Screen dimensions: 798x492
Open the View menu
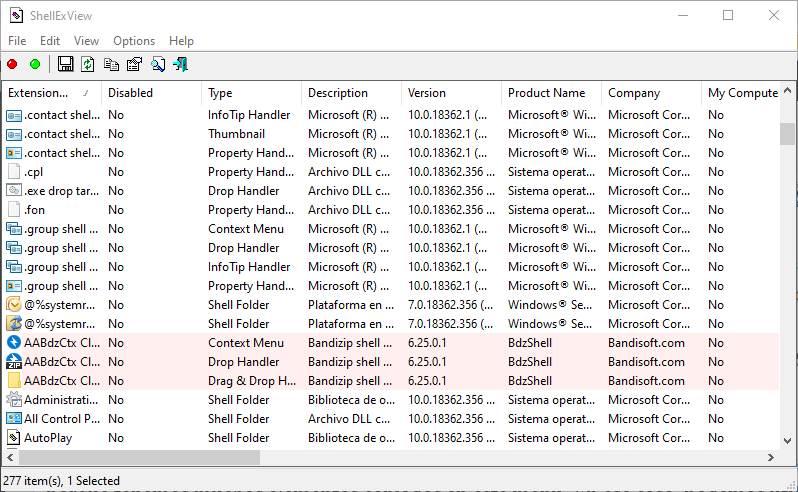point(86,41)
